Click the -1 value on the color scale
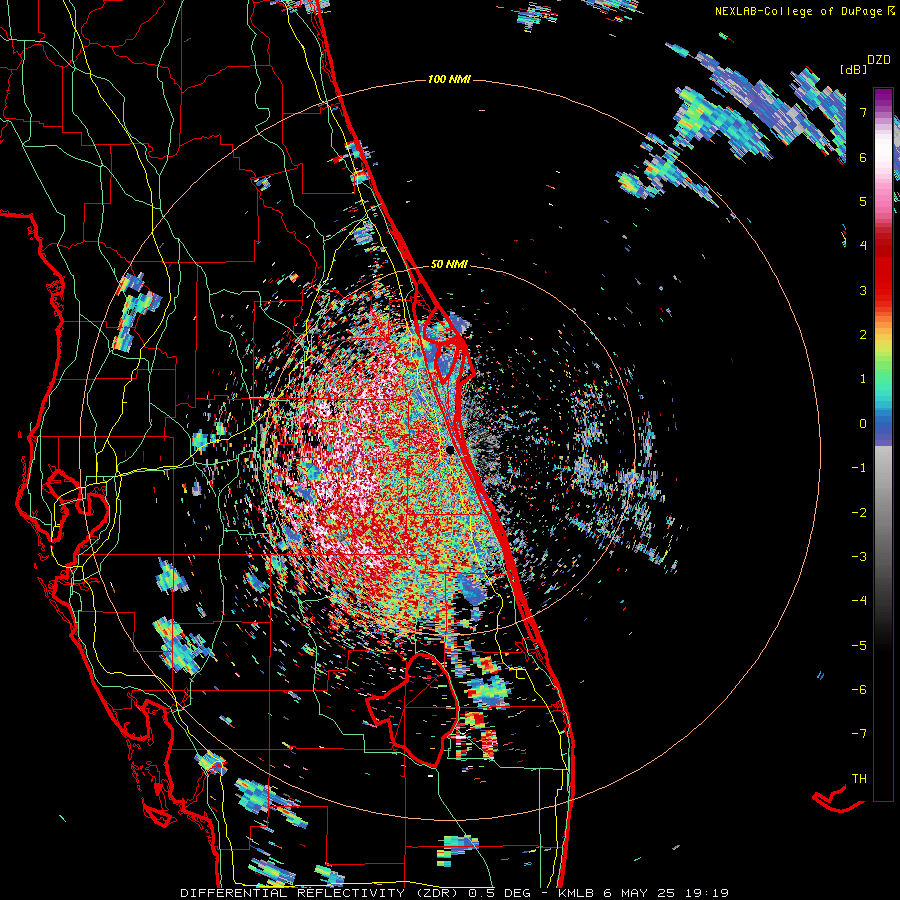The image size is (900, 900). [859, 468]
